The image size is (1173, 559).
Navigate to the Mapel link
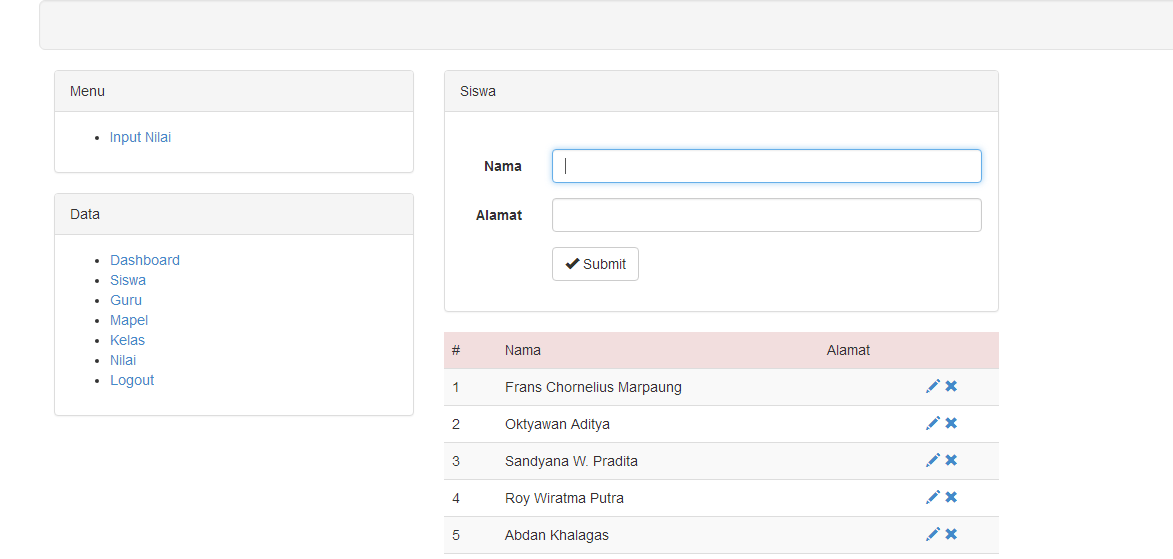click(x=129, y=320)
